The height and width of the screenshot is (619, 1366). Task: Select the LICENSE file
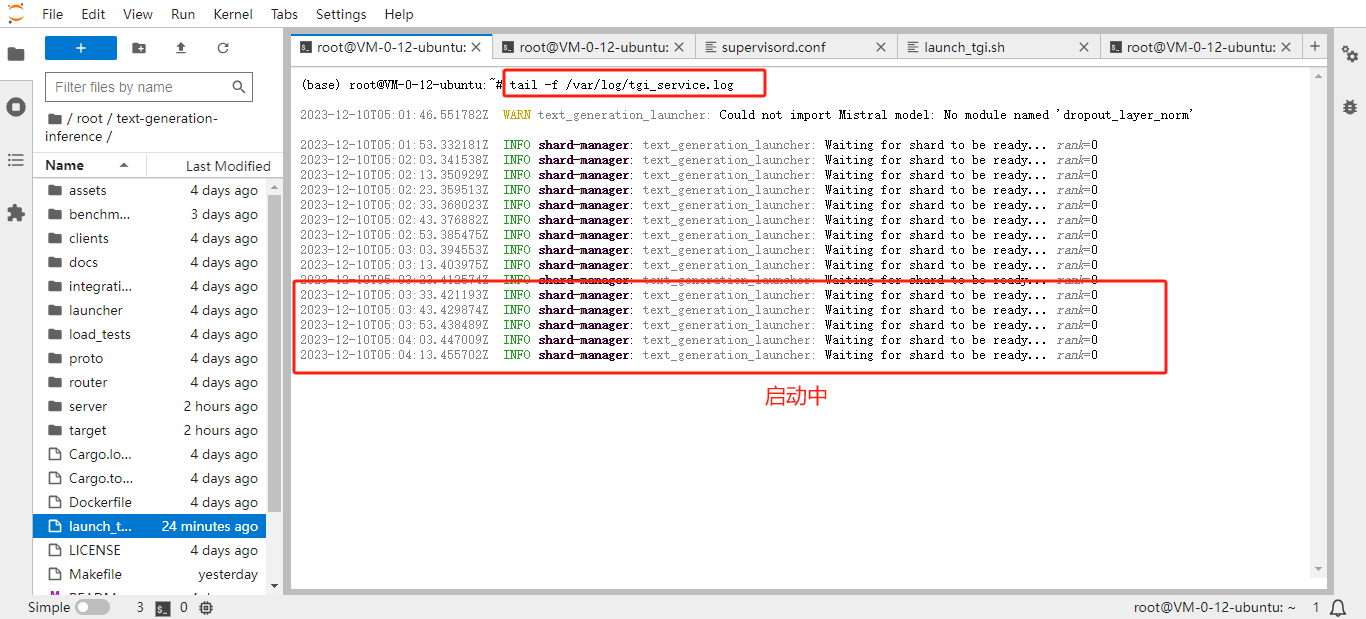[150, 550]
